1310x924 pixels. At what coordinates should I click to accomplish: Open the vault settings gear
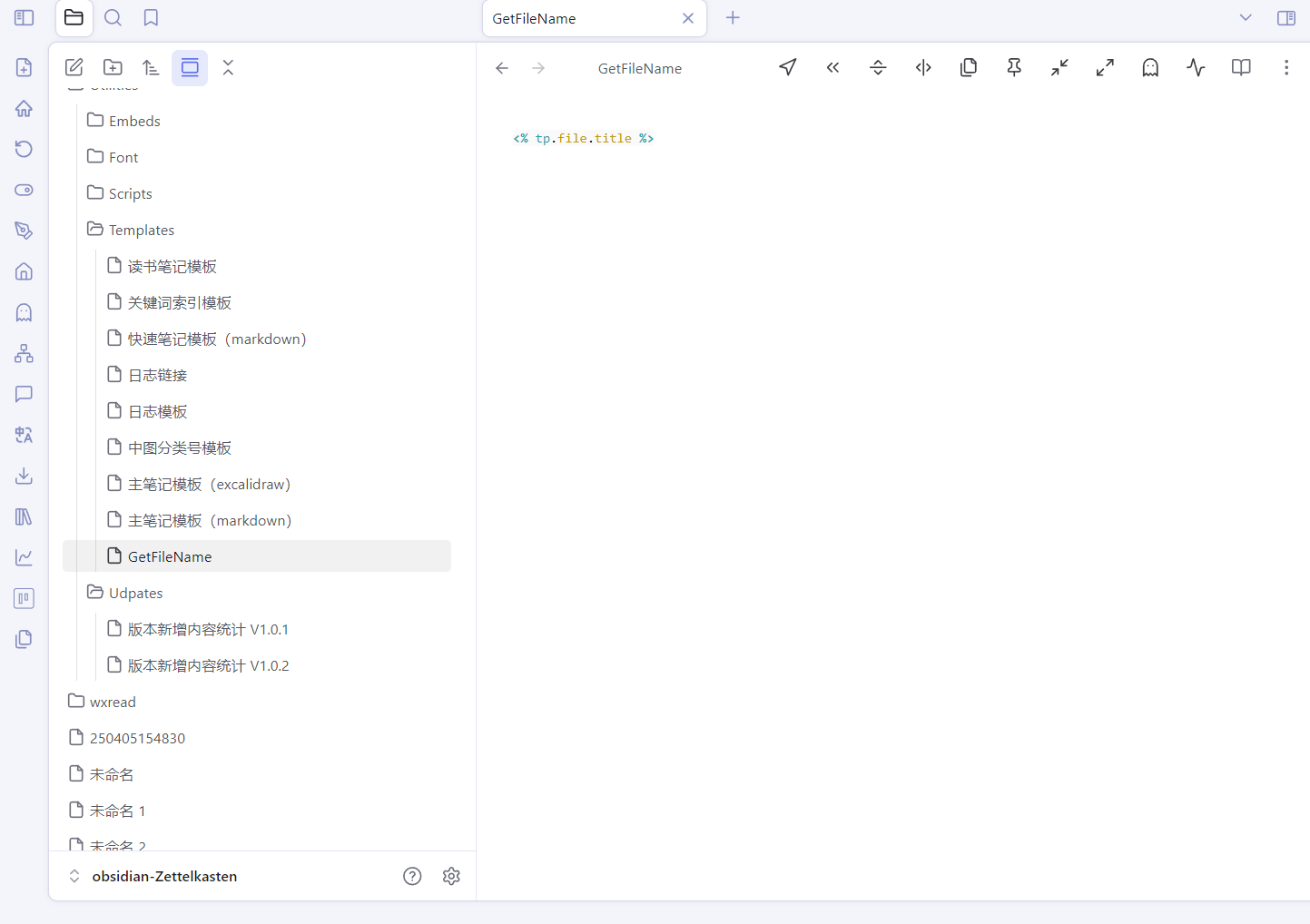(451, 876)
